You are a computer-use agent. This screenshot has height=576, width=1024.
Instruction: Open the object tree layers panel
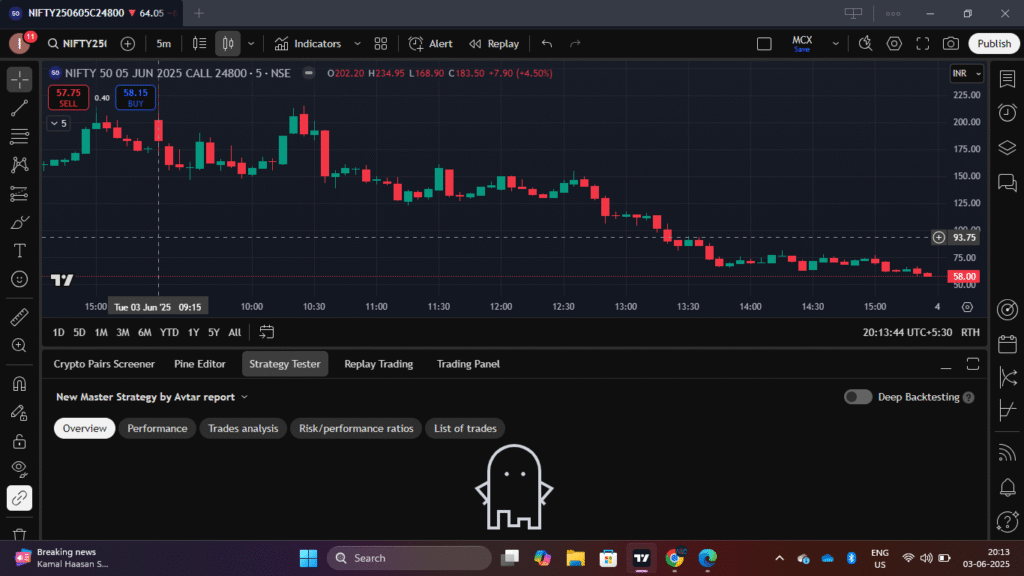coord(1007,148)
